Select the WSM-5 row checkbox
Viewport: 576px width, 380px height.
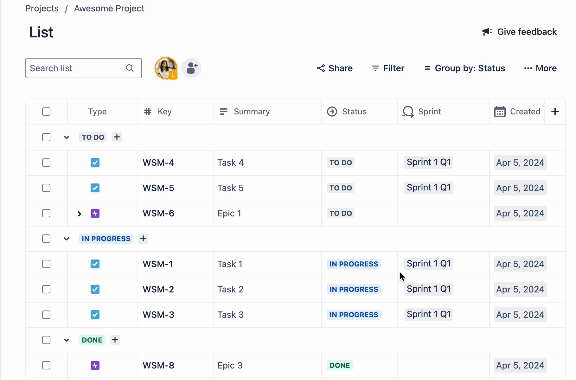[46, 188]
